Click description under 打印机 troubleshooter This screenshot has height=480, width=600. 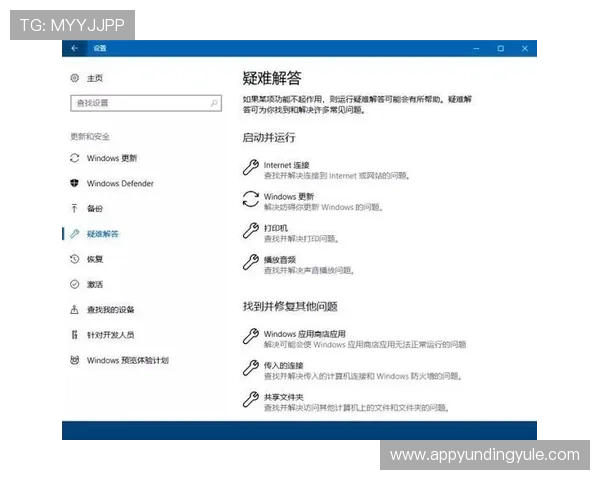pyautogui.click(x=301, y=239)
